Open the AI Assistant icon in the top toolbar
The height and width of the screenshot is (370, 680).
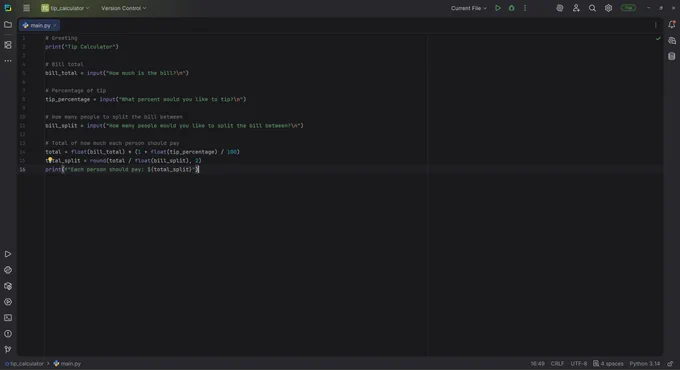[x=560, y=8]
